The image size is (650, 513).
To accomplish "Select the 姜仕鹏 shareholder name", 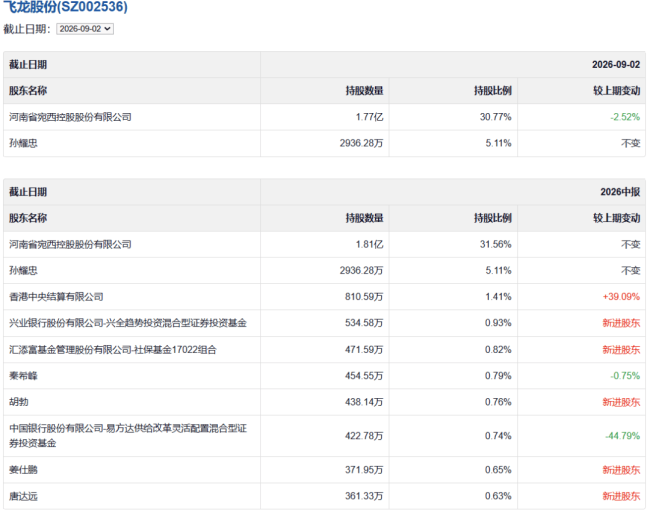I will (23, 470).
